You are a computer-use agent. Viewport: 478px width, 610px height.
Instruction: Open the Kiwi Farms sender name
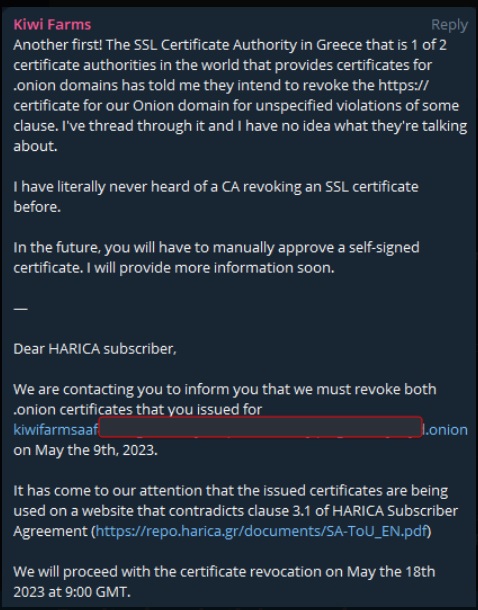52,25
